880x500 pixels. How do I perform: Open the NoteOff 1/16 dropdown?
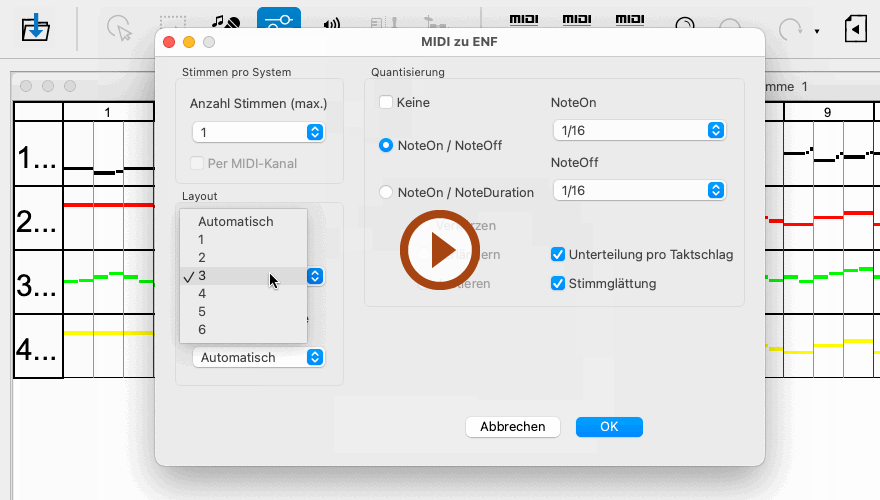point(638,190)
